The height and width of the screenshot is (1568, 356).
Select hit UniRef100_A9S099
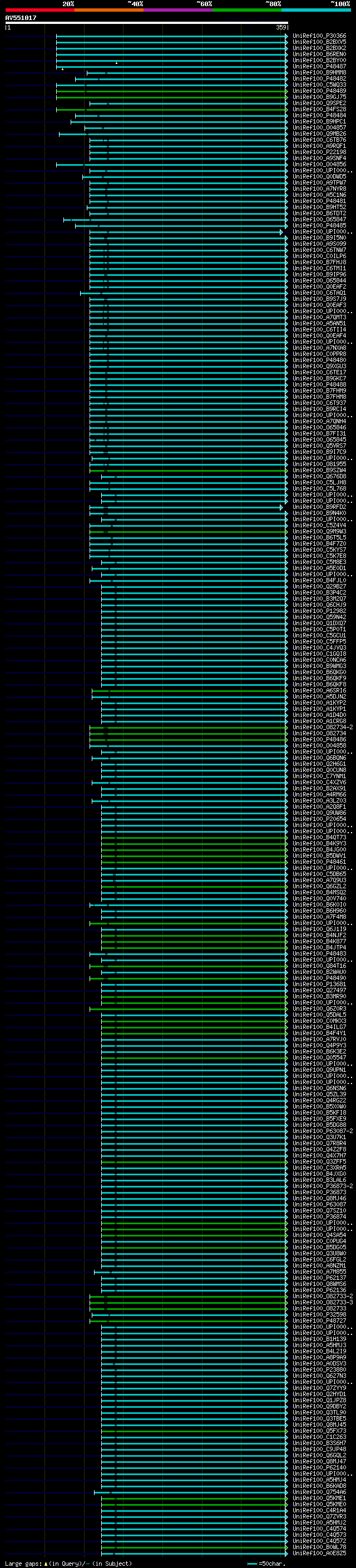pos(319,244)
